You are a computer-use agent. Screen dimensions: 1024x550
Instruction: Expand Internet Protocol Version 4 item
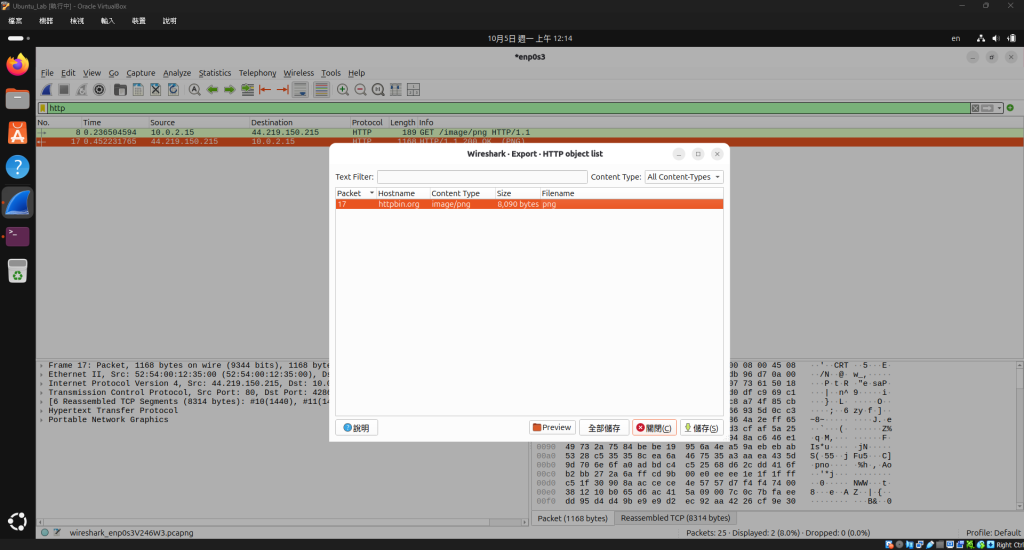42,383
